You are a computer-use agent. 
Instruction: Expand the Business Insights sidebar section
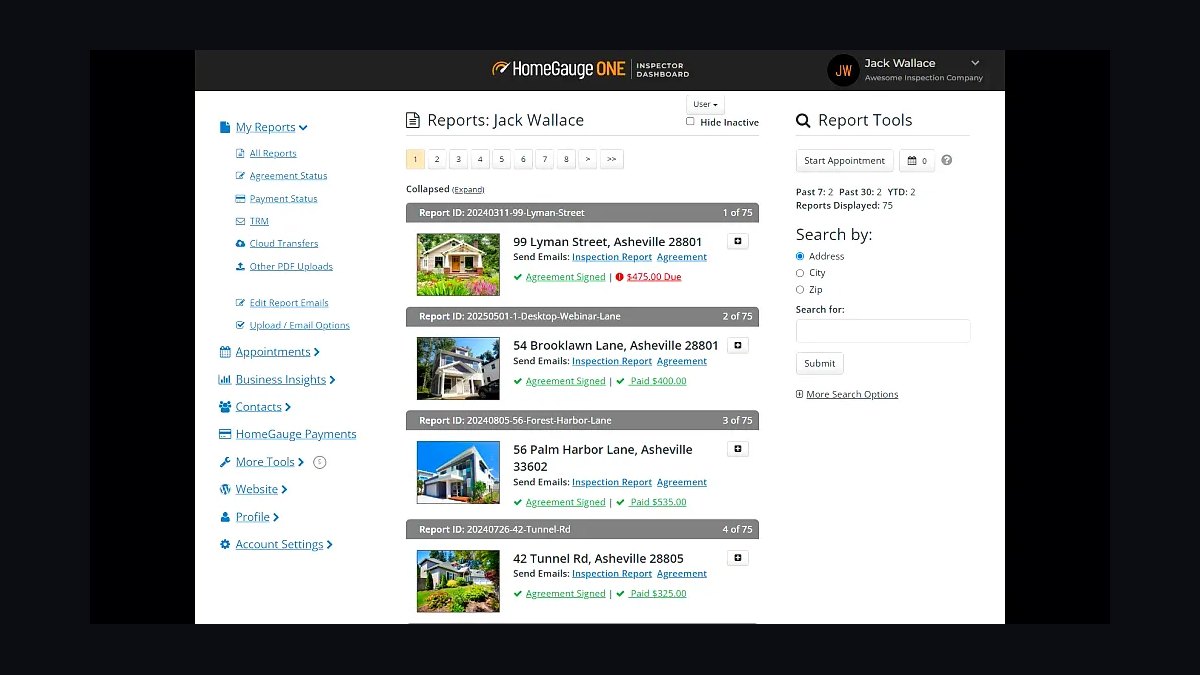(332, 380)
